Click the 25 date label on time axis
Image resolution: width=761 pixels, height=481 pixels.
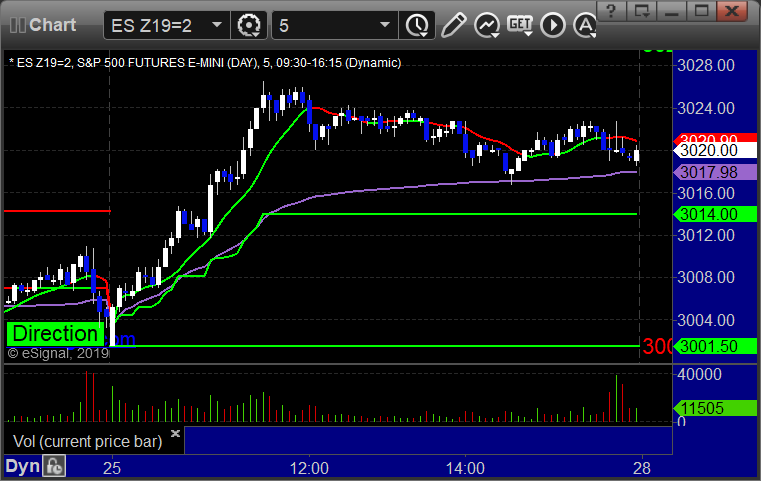112,468
